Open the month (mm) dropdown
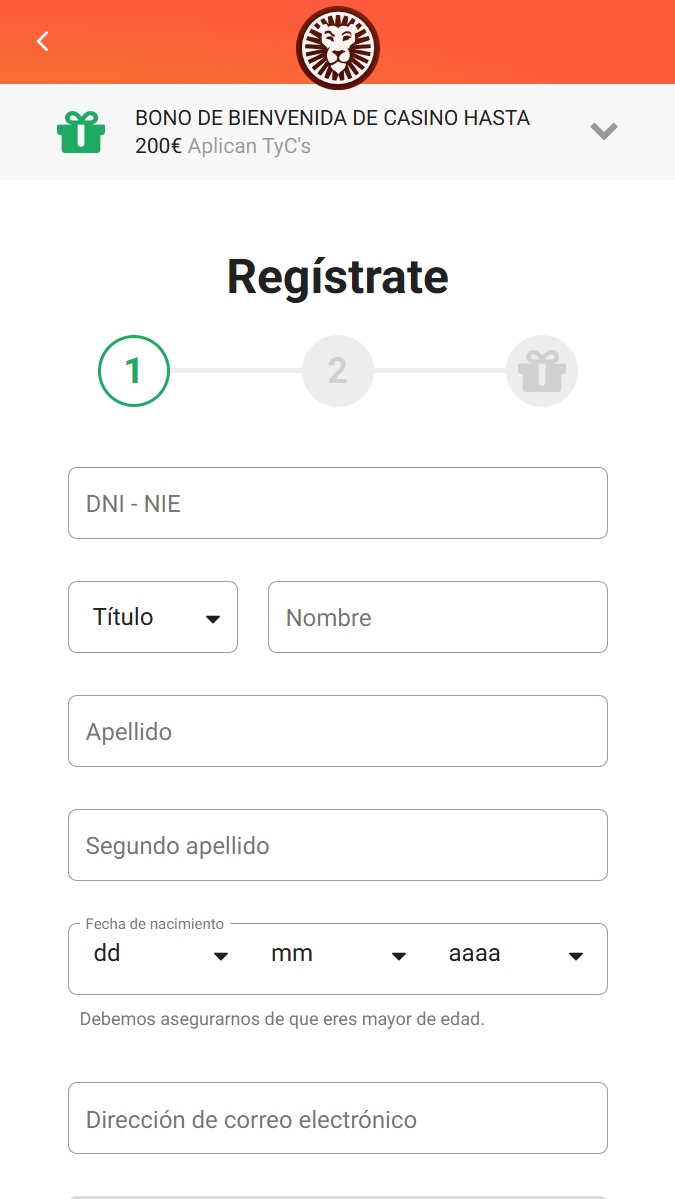Screen dimensions: 675x1199 [x=338, y=954]
